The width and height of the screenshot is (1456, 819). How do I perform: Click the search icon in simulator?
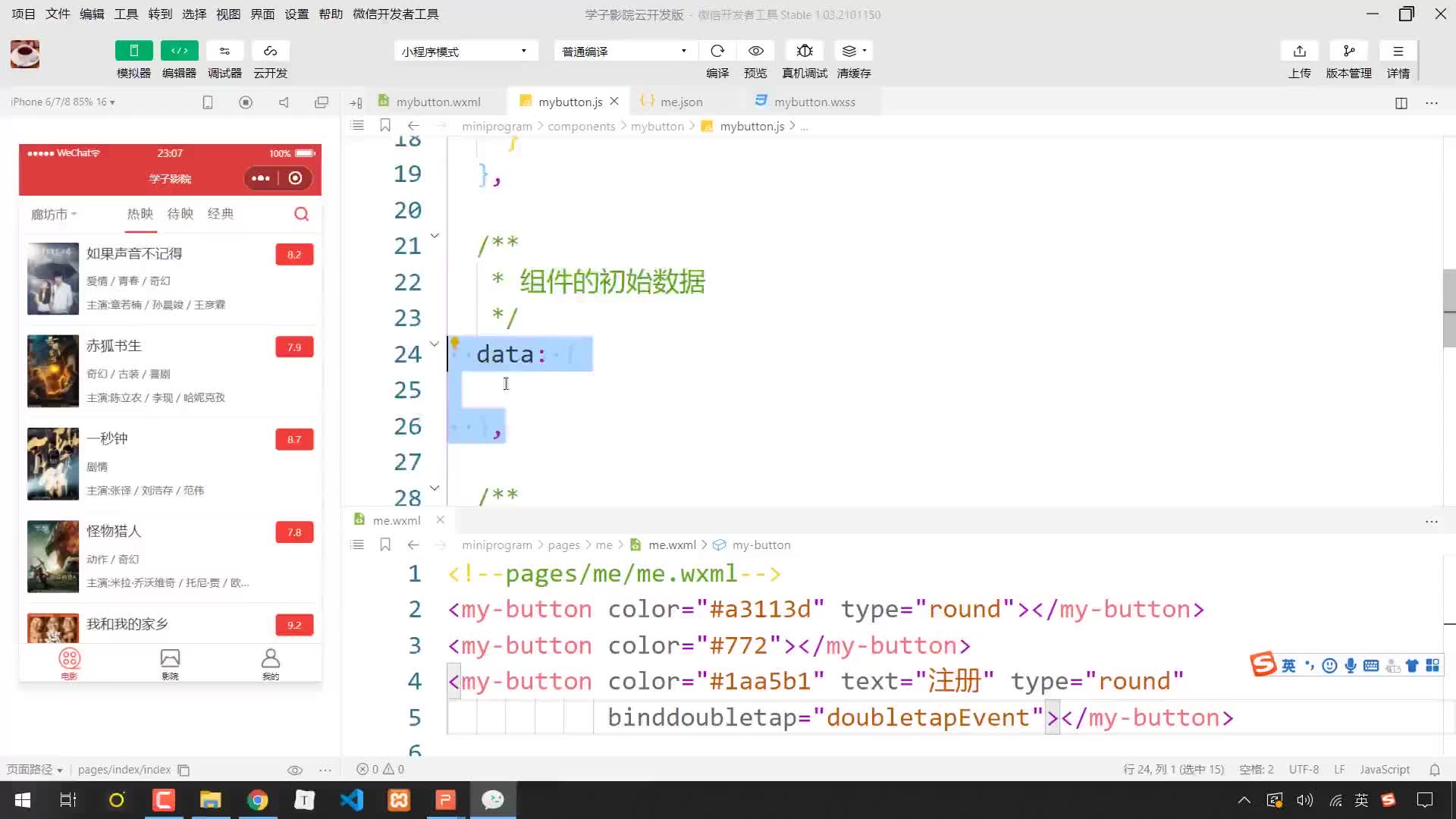click(302, 214)
